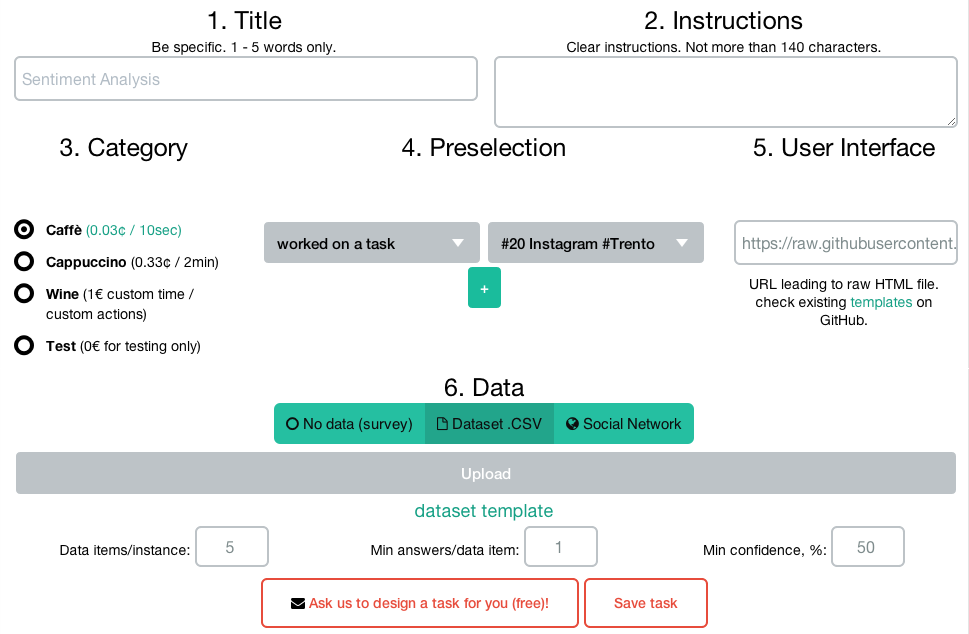The height and width of the screenshot is (634, 969).
Task: Switch to the Social Network data tab
Action: pyautogui.click(x=623, y=424)
